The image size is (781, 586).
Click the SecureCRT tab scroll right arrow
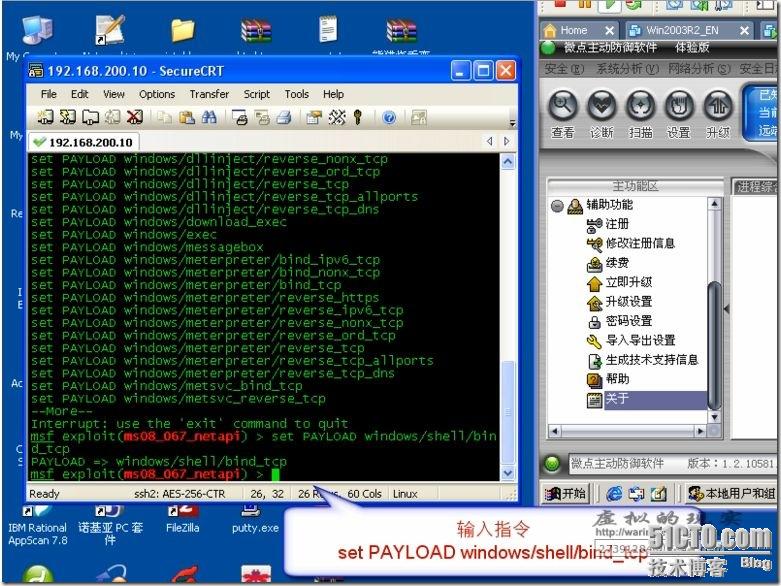507,141
